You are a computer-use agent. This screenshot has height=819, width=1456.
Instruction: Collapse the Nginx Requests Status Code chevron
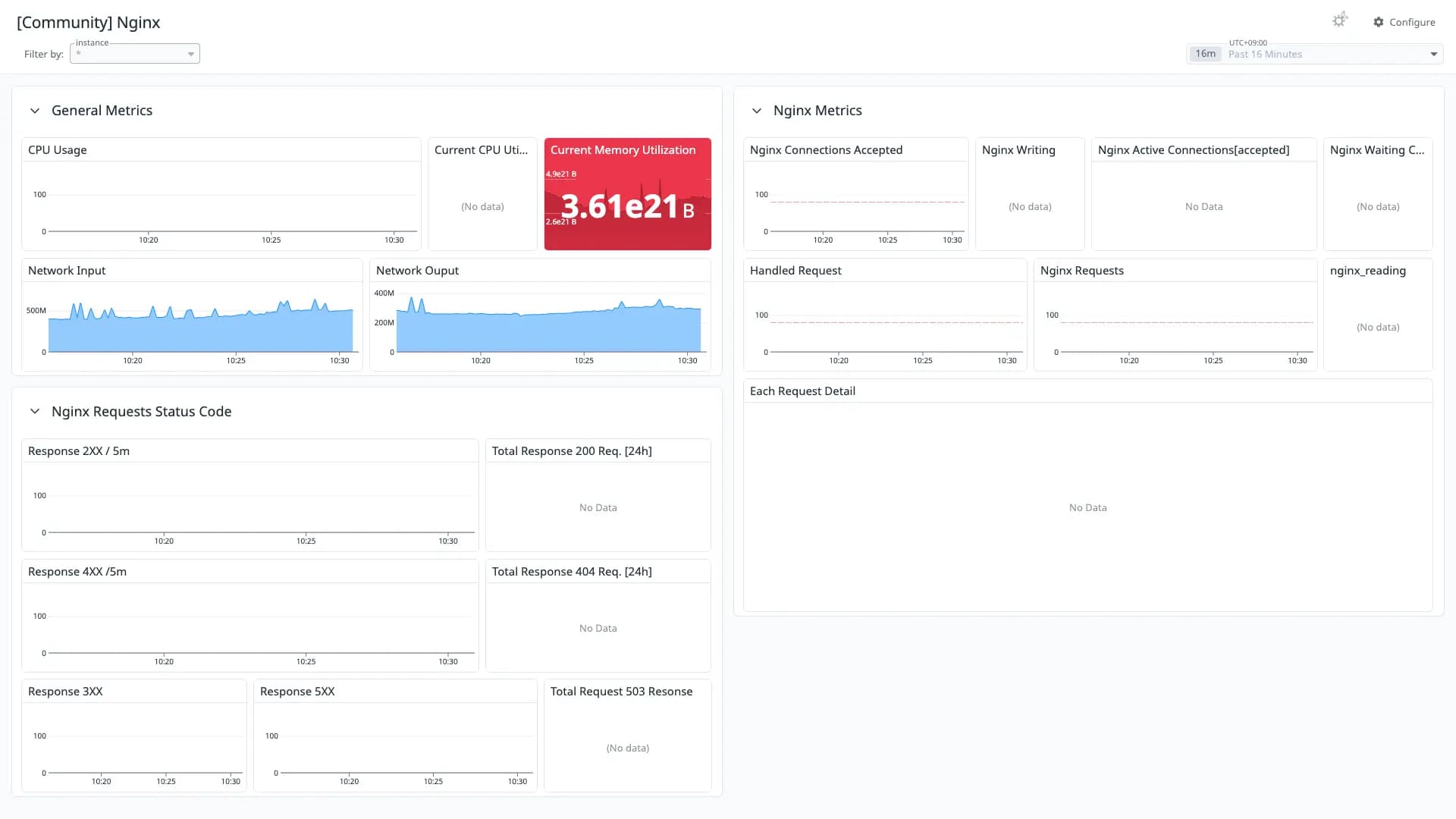[35, 412]
